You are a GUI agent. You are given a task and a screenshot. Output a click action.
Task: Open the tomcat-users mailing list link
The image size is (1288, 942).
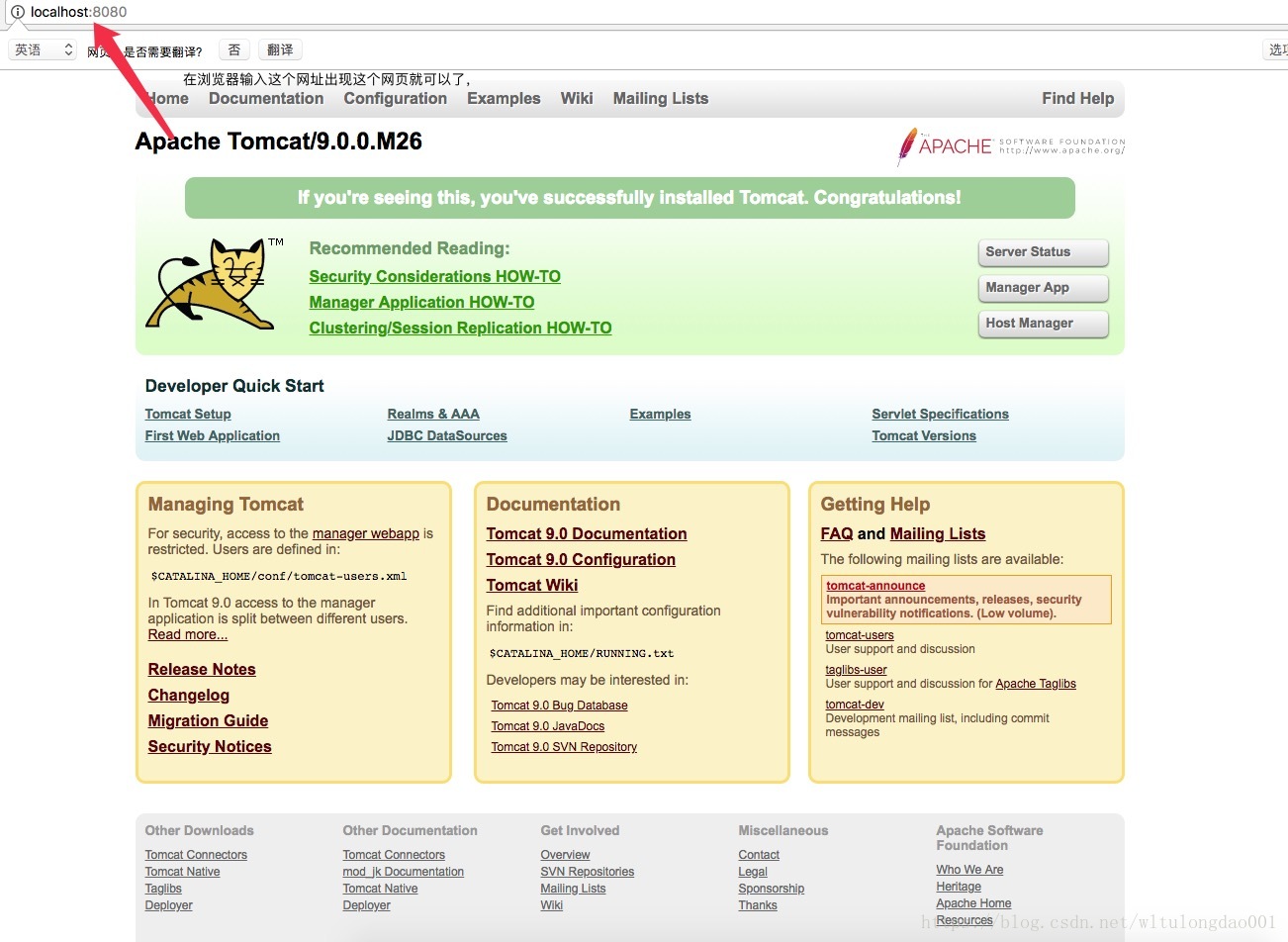[x=860, y=635]
